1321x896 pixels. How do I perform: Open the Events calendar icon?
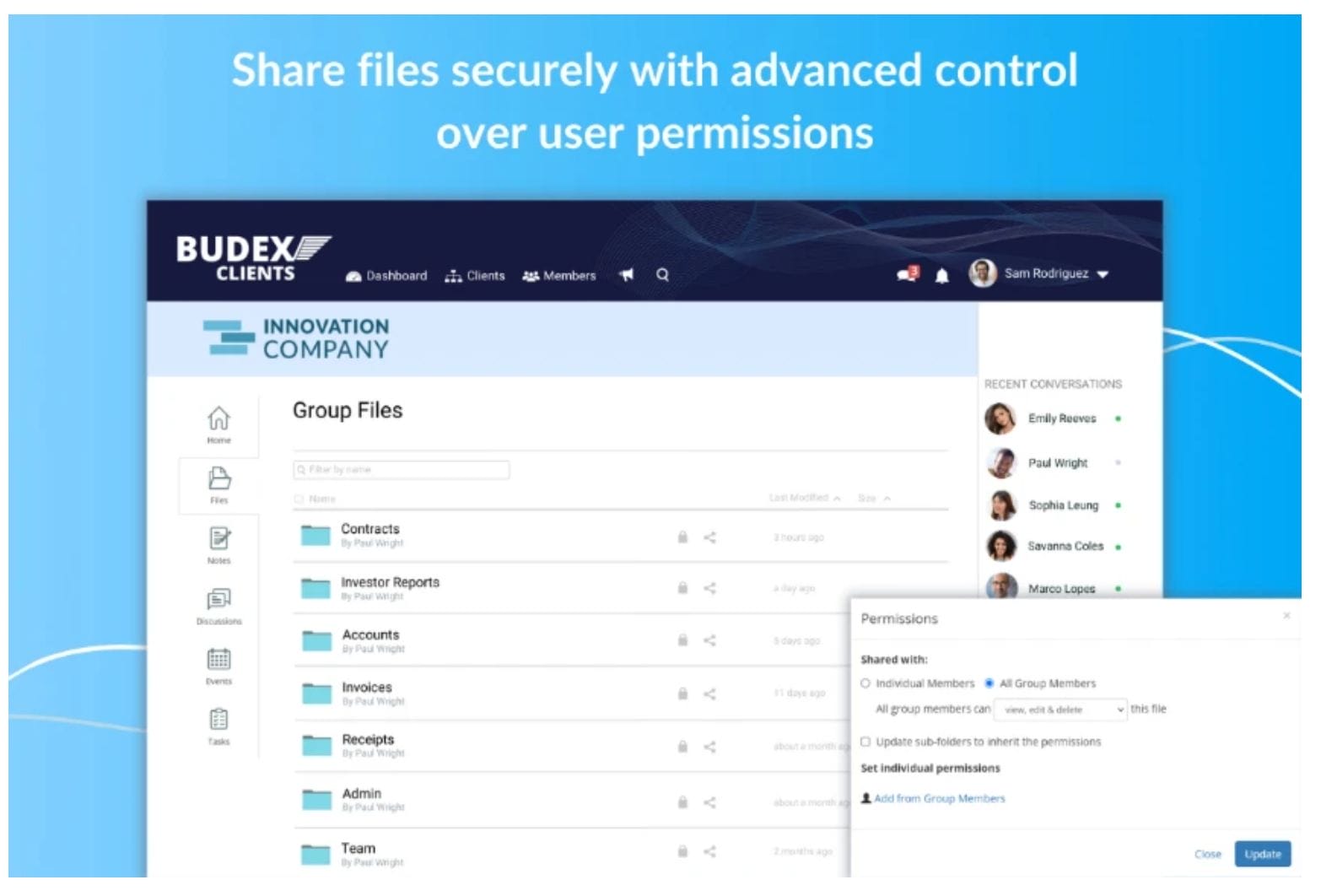point(218,659)
